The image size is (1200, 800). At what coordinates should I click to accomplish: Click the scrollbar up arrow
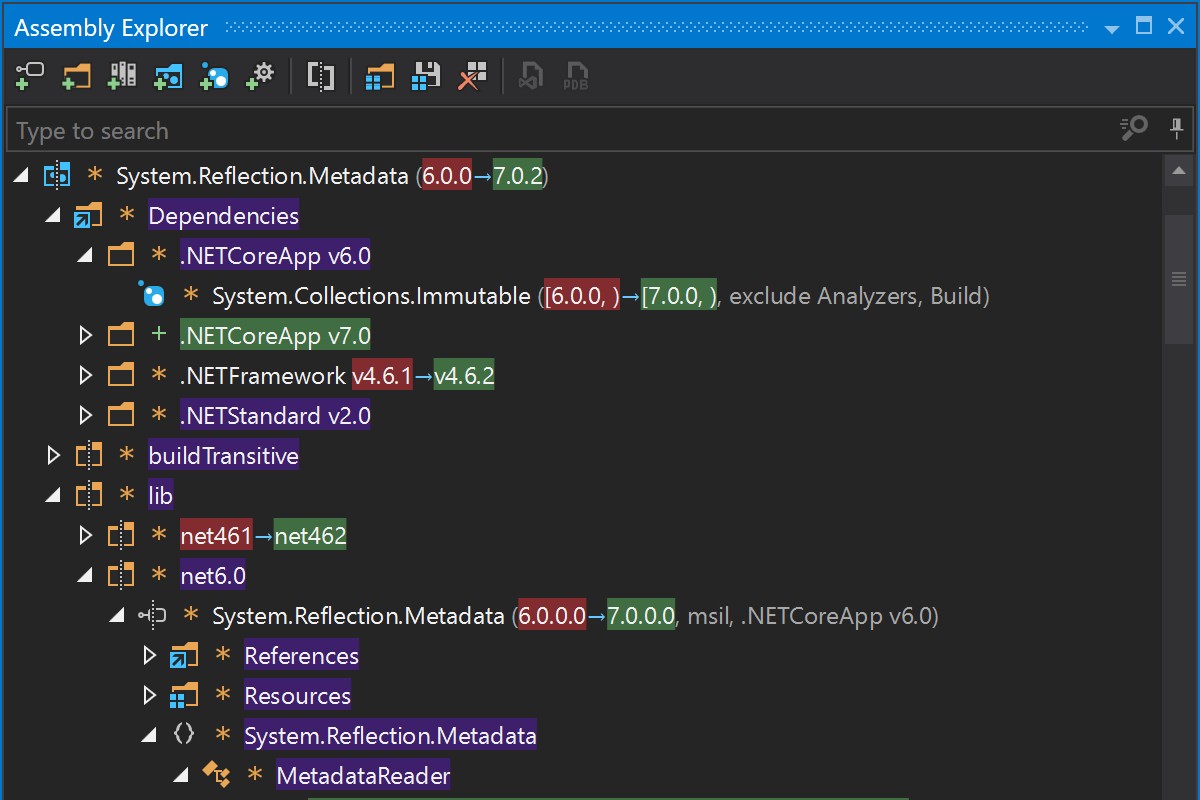pos(1179,172)
